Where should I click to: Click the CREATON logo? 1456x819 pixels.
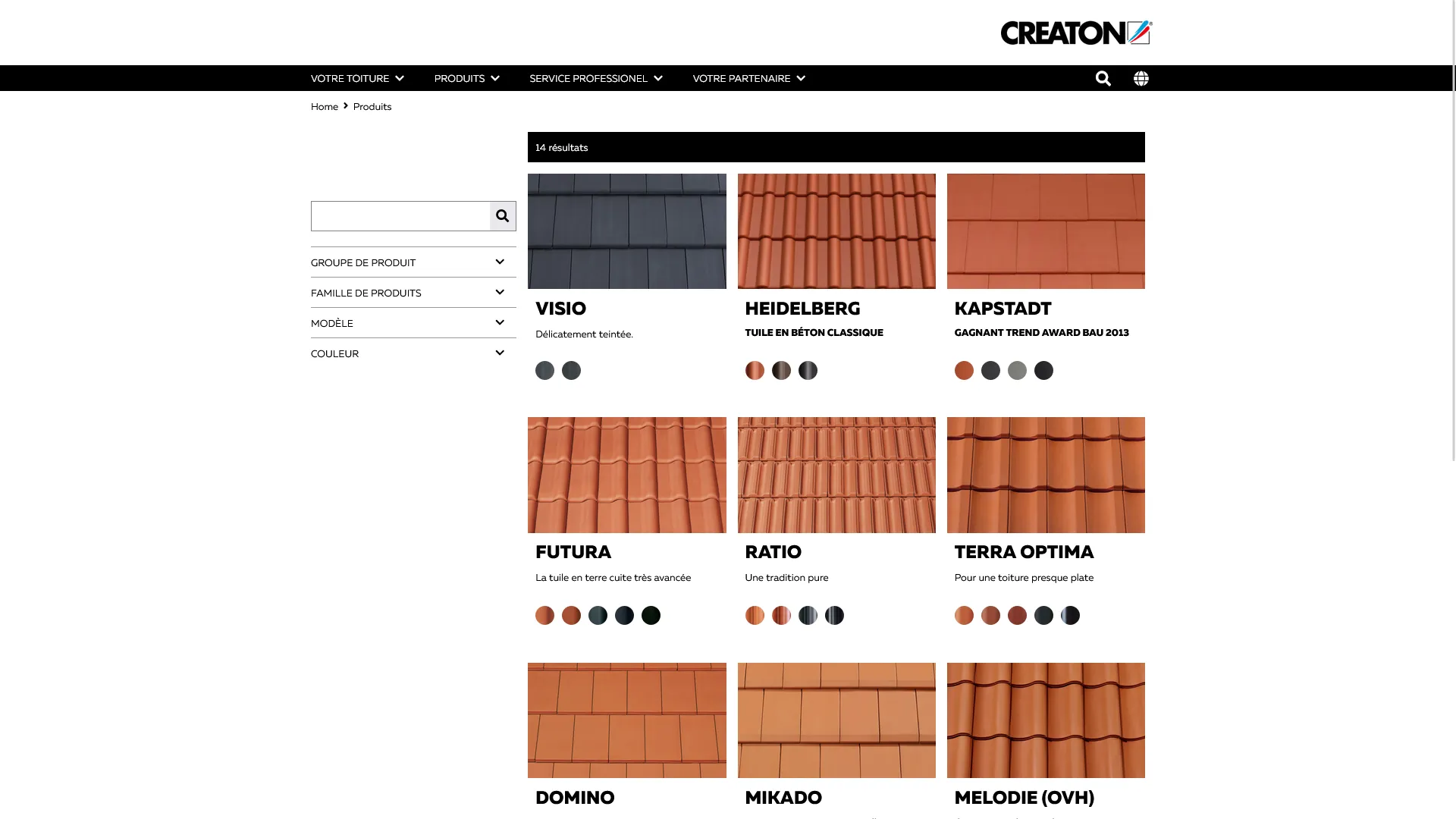click(x=1074, y=33)
